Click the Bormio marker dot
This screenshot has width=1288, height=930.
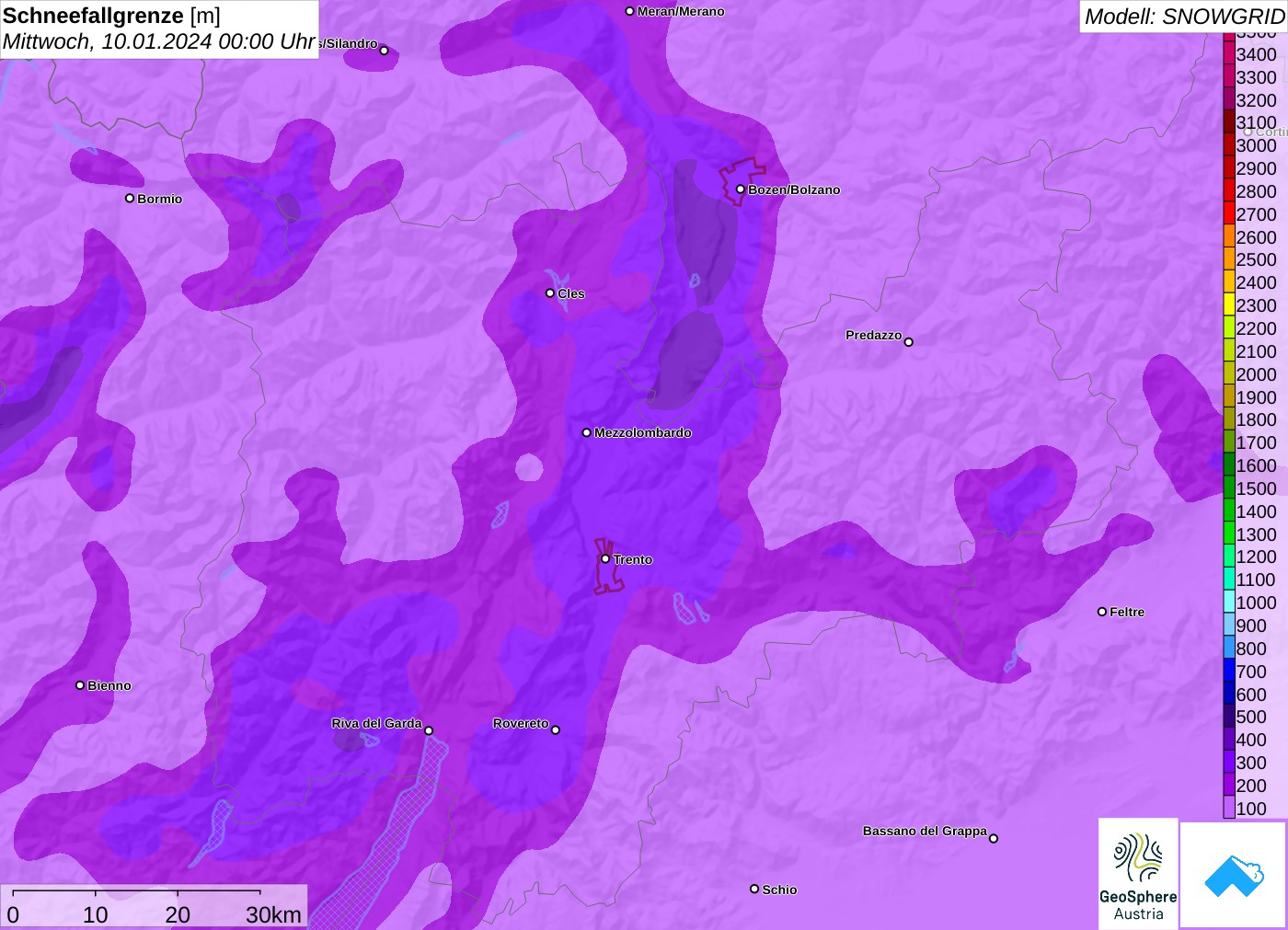click(x=130, y=198)
